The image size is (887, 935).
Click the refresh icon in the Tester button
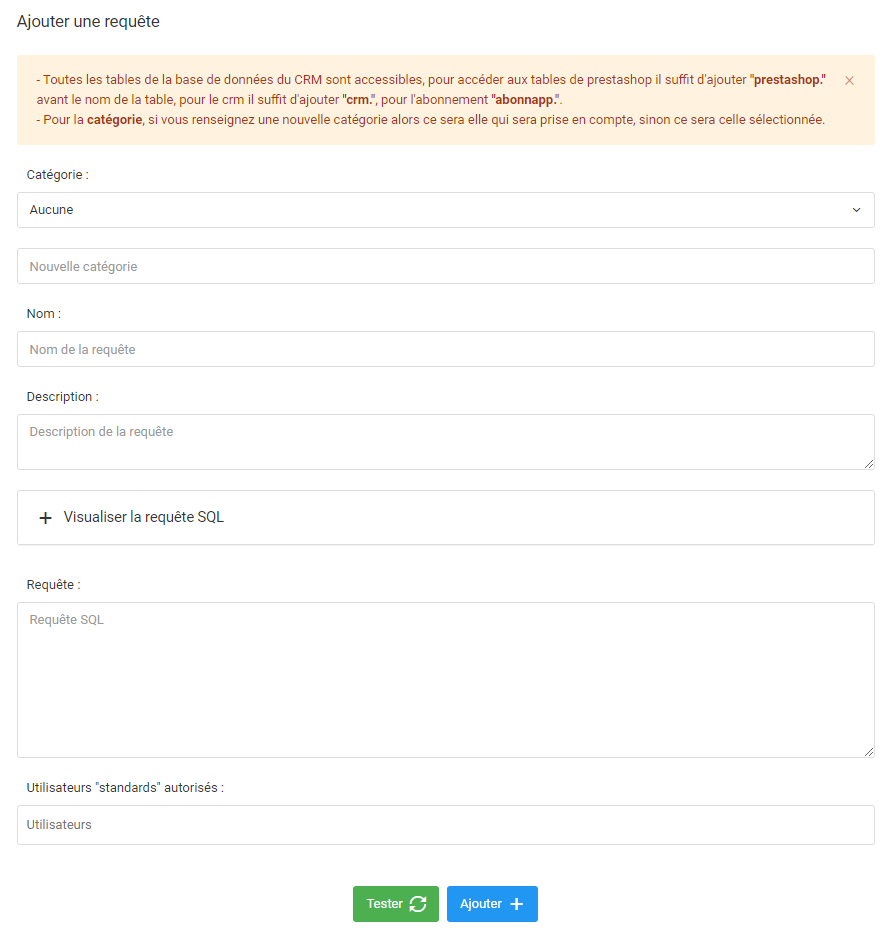(x=418, y=903)
